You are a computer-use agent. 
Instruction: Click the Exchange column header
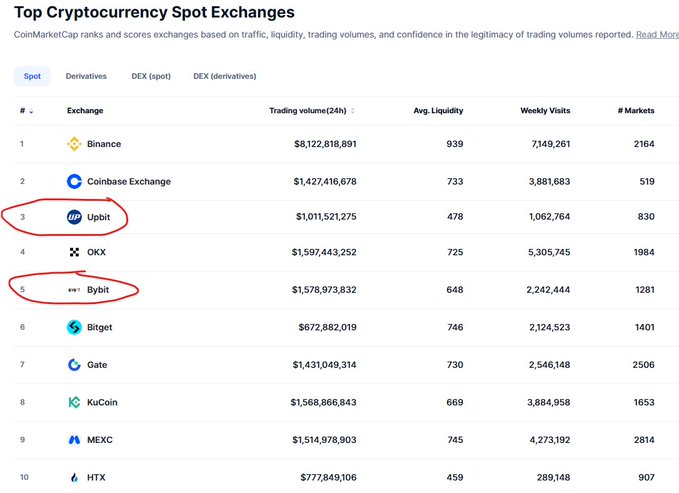(85, 110)
